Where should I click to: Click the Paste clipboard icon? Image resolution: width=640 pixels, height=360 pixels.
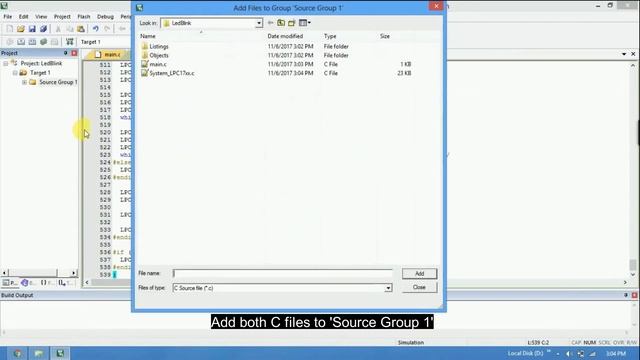tap(81, 29)
